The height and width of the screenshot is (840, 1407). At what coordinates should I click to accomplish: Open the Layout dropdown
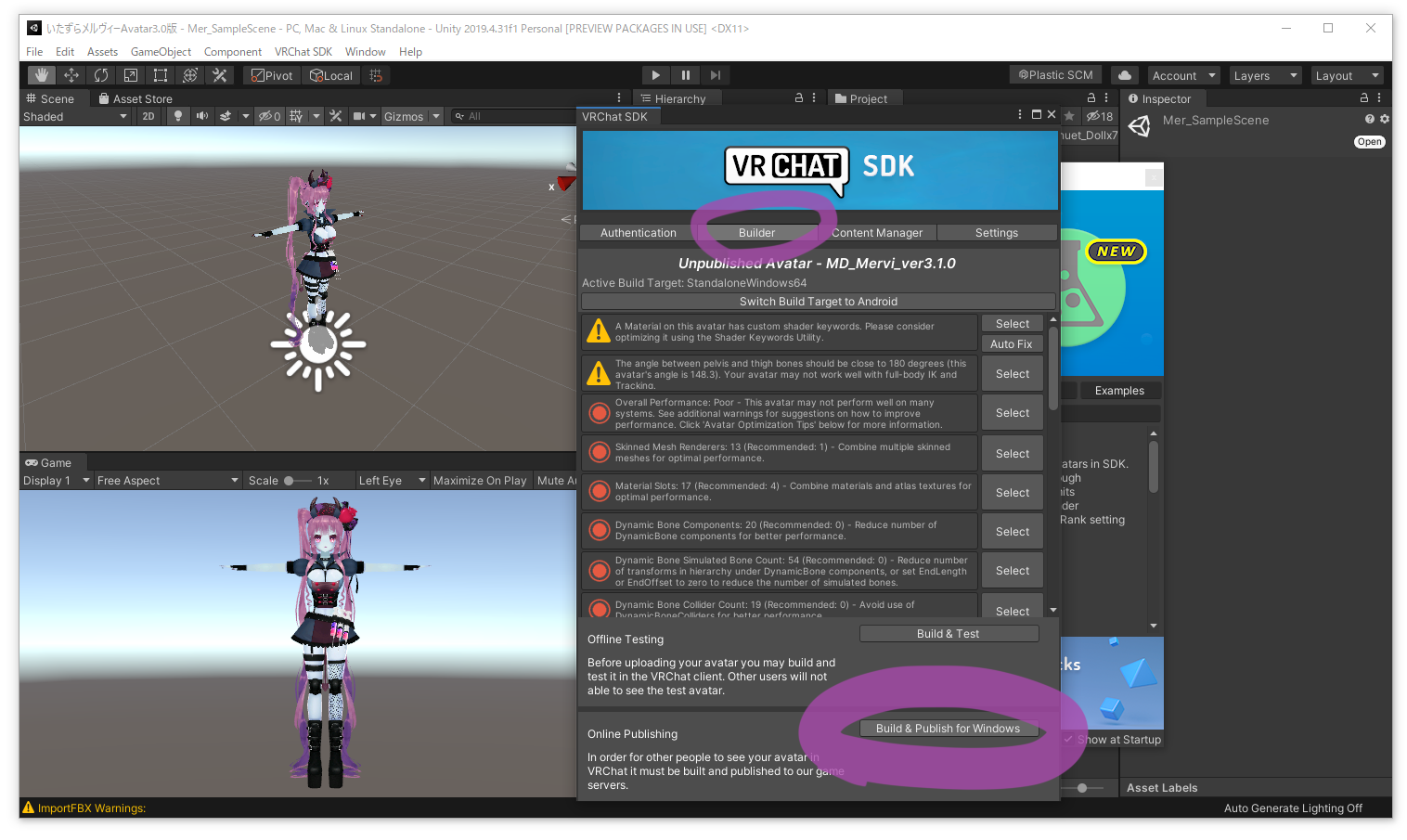1348,75
